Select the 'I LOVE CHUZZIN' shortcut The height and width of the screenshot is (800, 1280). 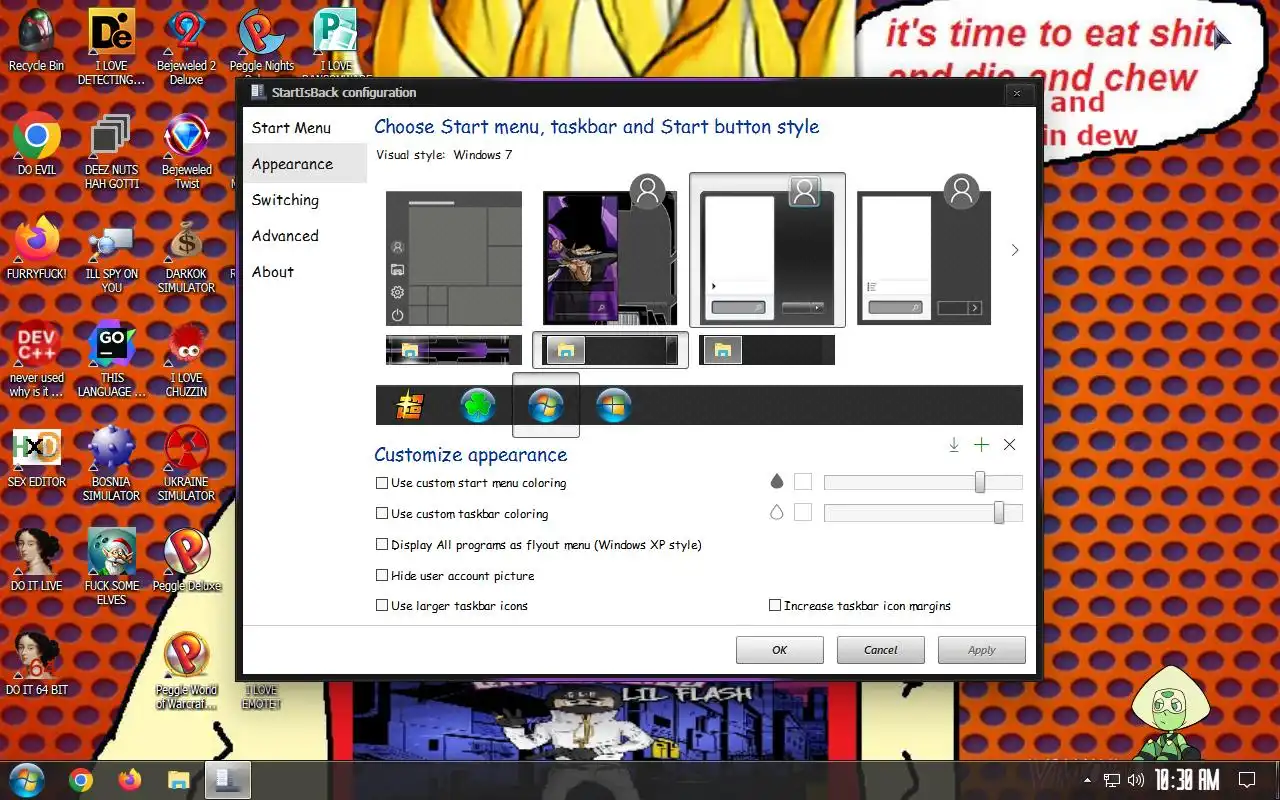pyautogui.click(x=186, y=360)
